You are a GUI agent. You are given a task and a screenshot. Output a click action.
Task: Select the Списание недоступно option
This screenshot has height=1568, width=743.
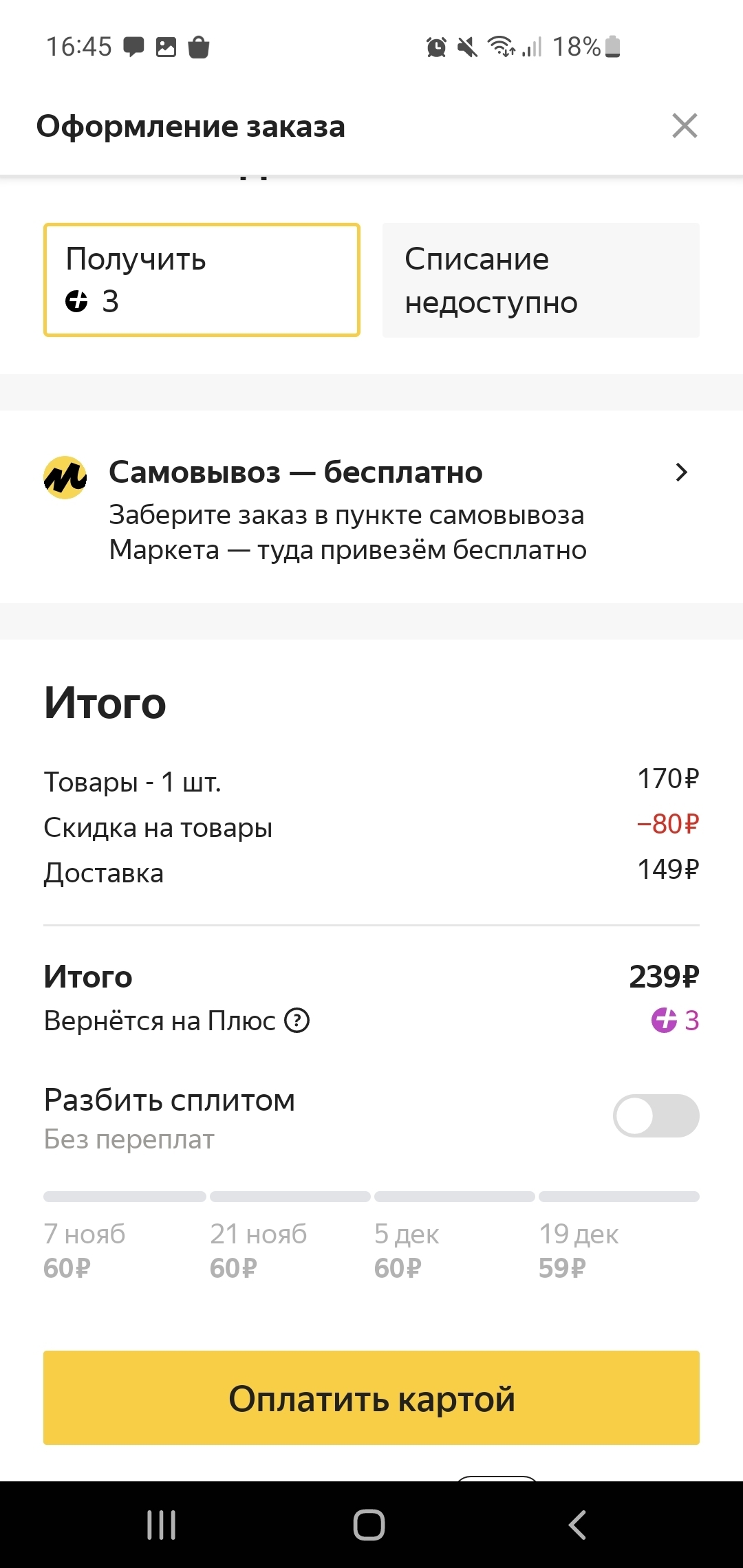pos(541,280)
